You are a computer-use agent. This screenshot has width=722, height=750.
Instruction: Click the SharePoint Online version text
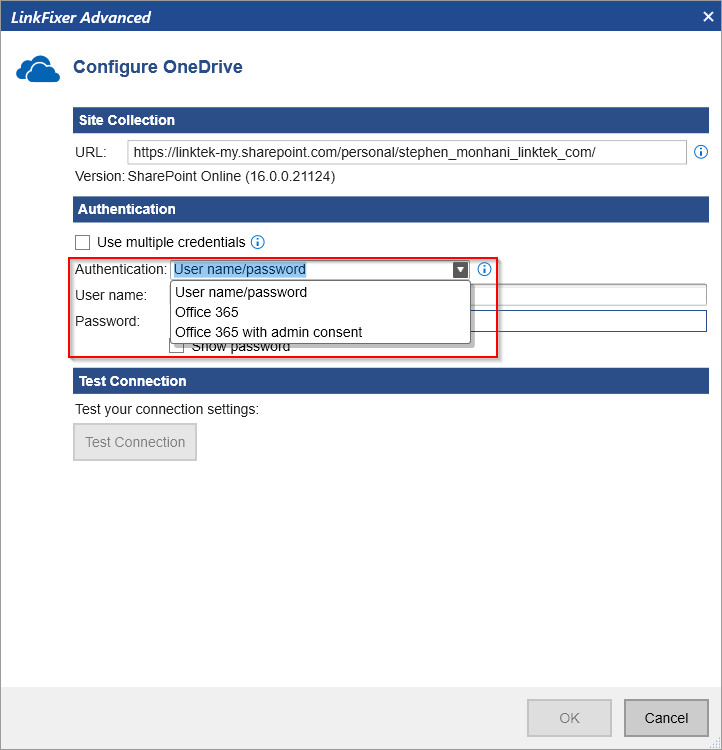click(231, 176)
